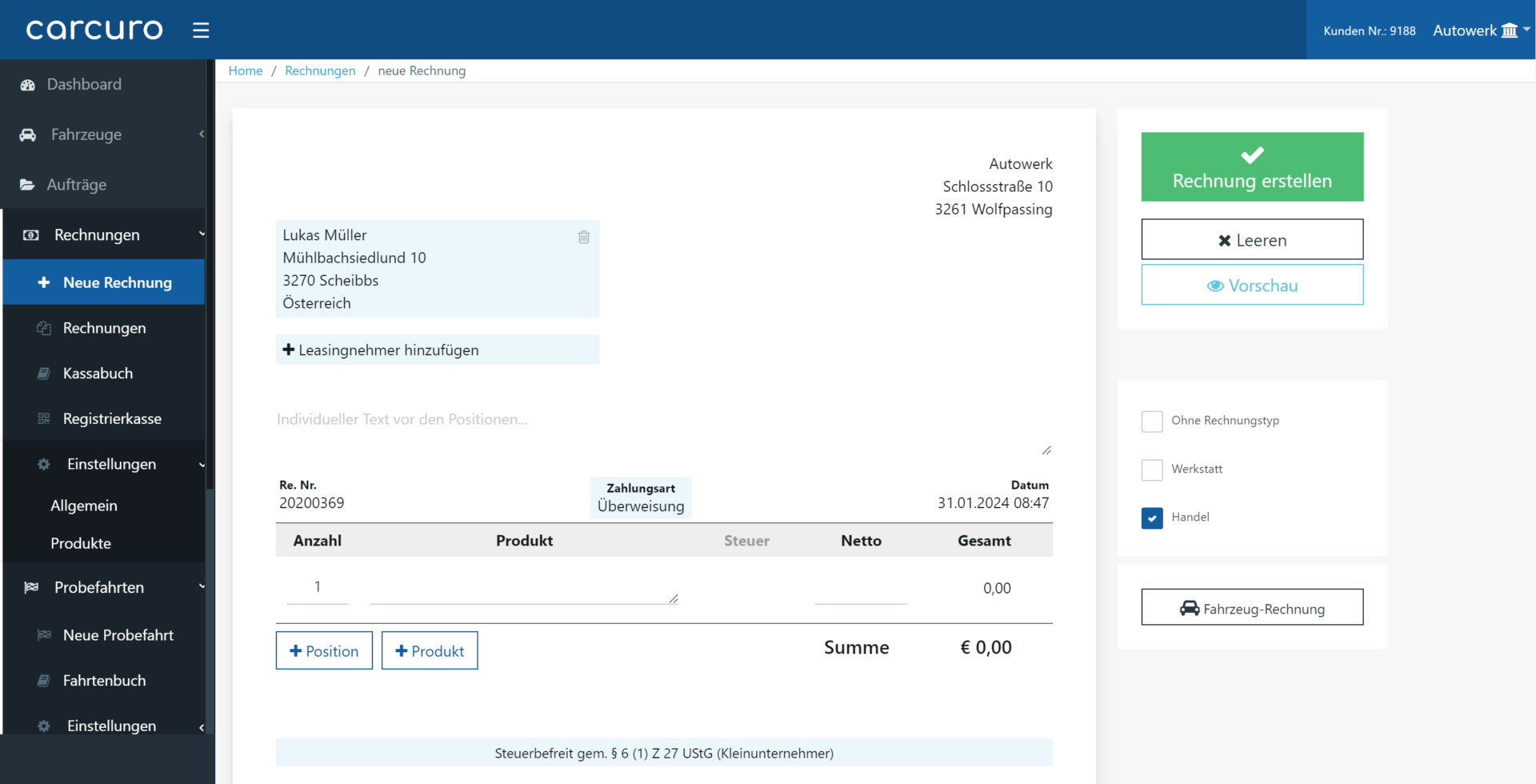Click the green Rechnung erstellen button
The width and height of the screenshot is (1536, 784).
[x=1252, y=167]
